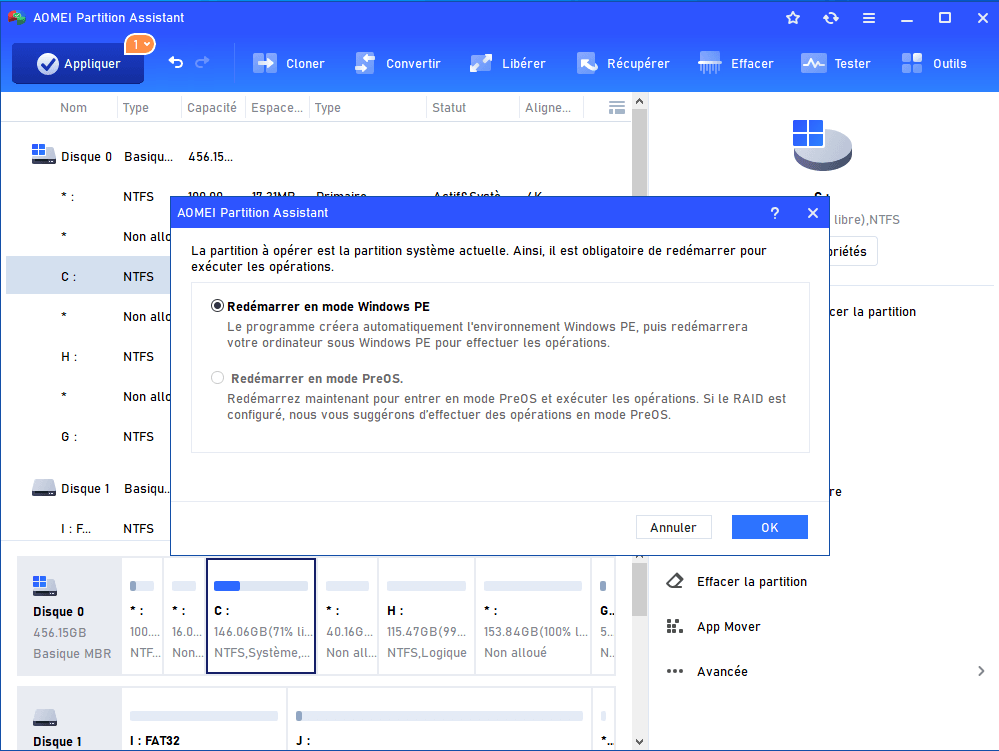
Task: Open the Tester tool
Action: click(835, 64)
